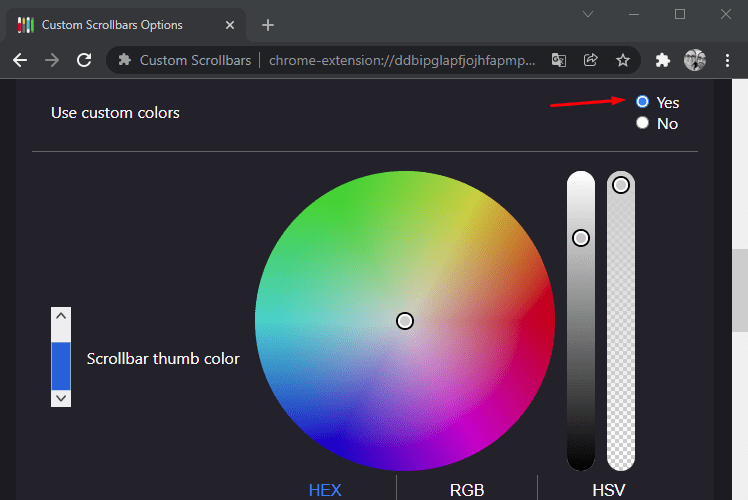Click the preview scrollbar down arrow
Image resolution: width=748 pixels, height=500 pixels.
[61, 398]
